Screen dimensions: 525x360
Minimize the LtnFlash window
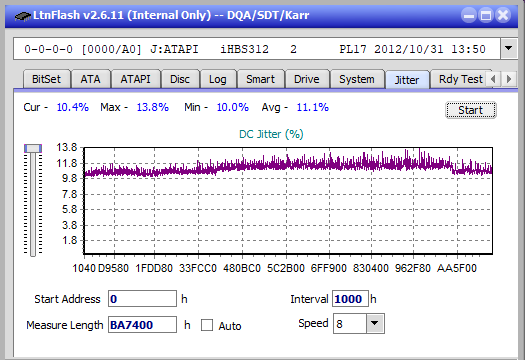pyautogui.click(x=469, y=15)
